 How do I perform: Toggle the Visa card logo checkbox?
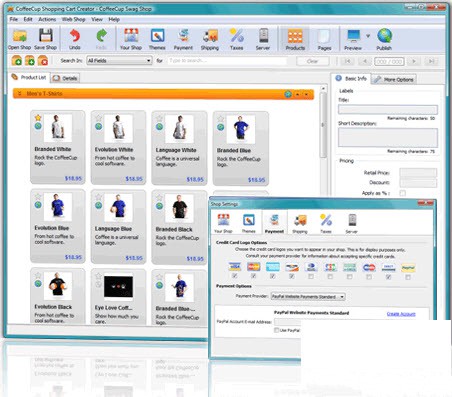point(235,276)
